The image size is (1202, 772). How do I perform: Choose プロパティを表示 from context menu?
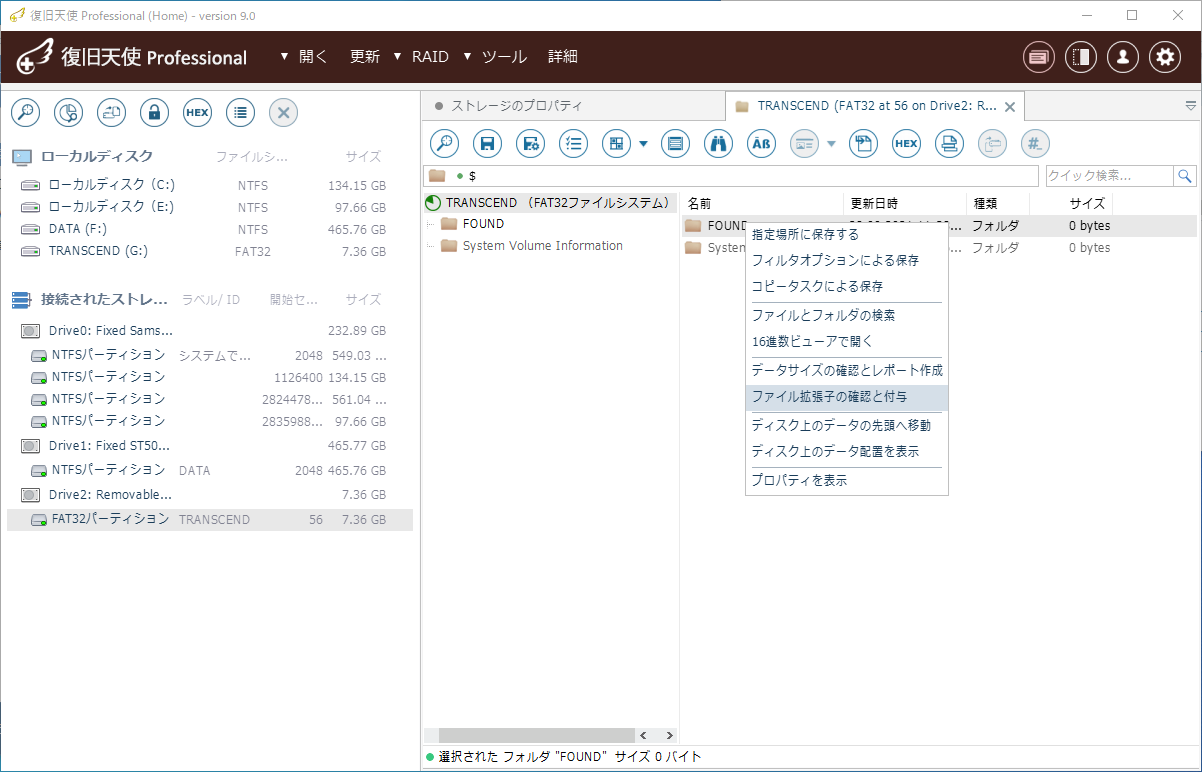pos(847,480)
